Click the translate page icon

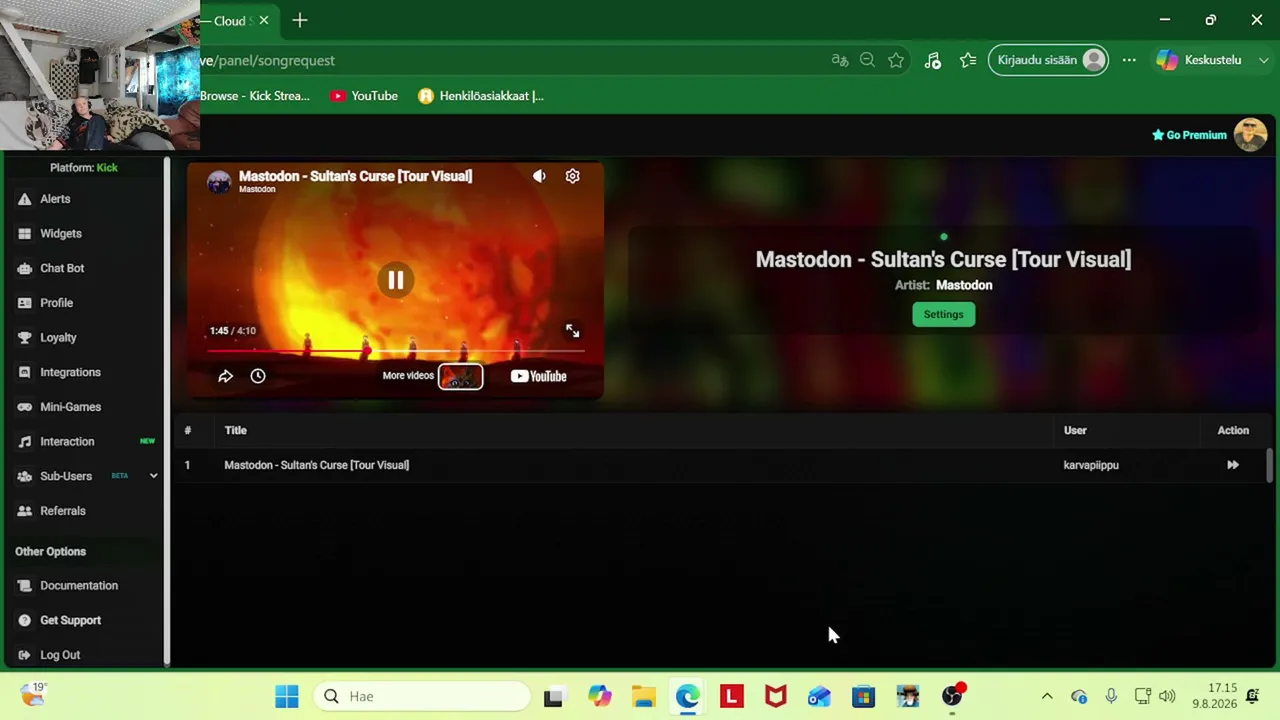[x=840, y=60]
